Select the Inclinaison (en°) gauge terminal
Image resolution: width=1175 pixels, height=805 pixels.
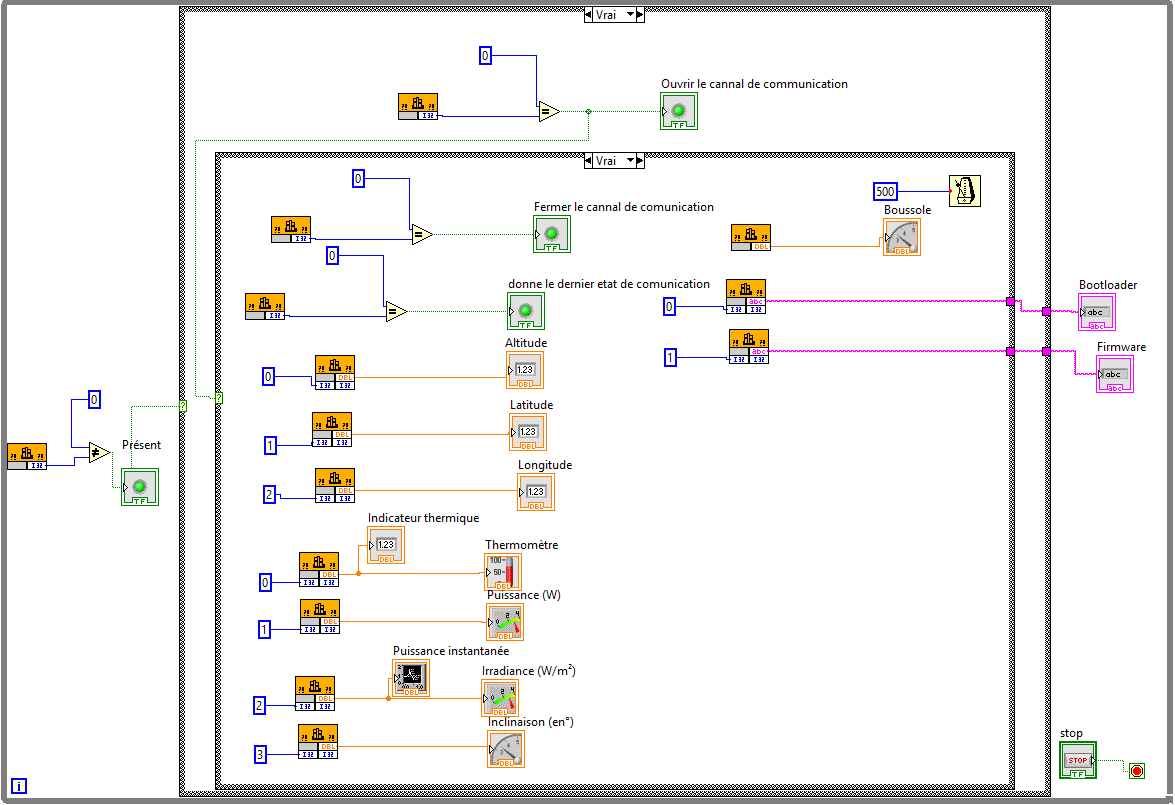pyautogui.click(x=506, y=748)
